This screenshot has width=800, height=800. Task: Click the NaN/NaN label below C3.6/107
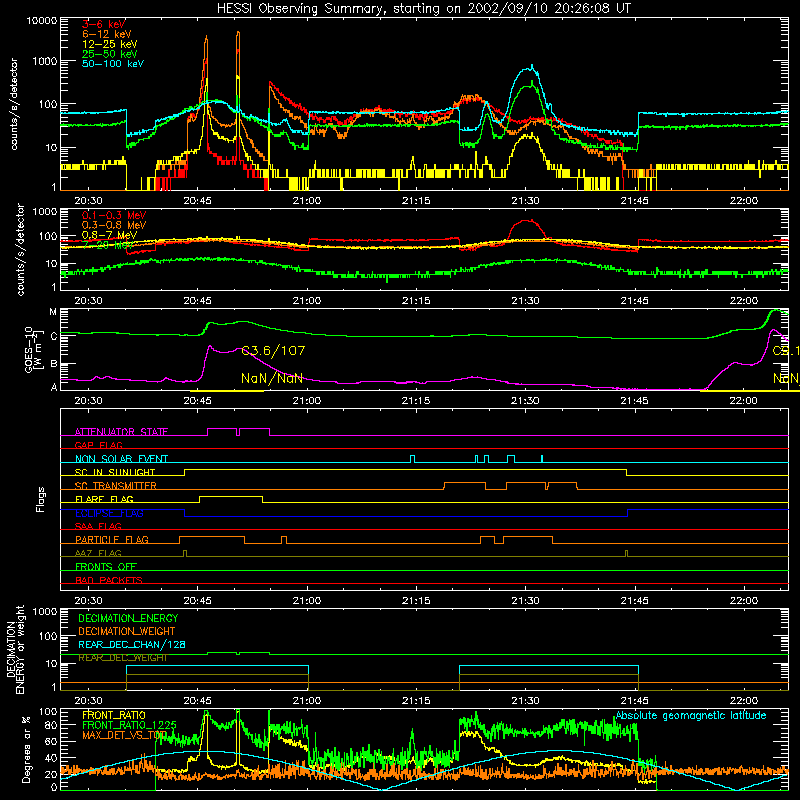point(271,379)
